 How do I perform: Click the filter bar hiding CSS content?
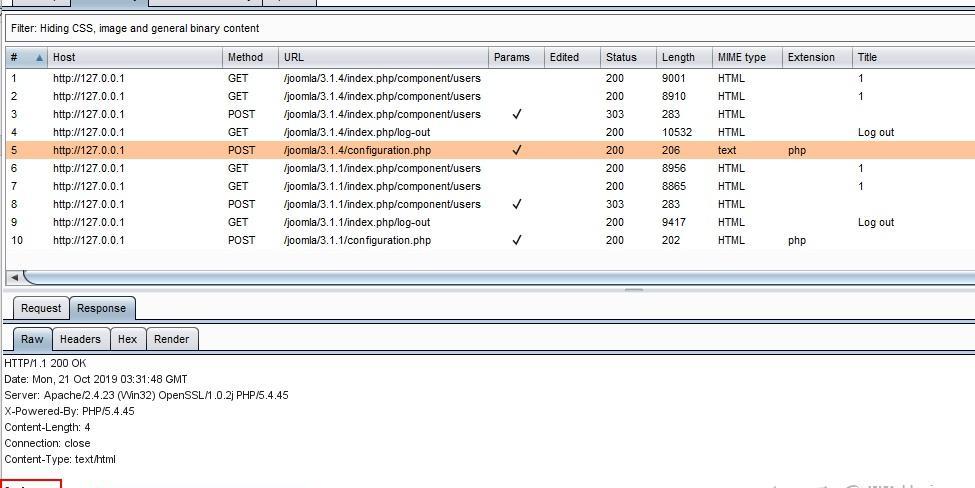click(x=490, y=29)
